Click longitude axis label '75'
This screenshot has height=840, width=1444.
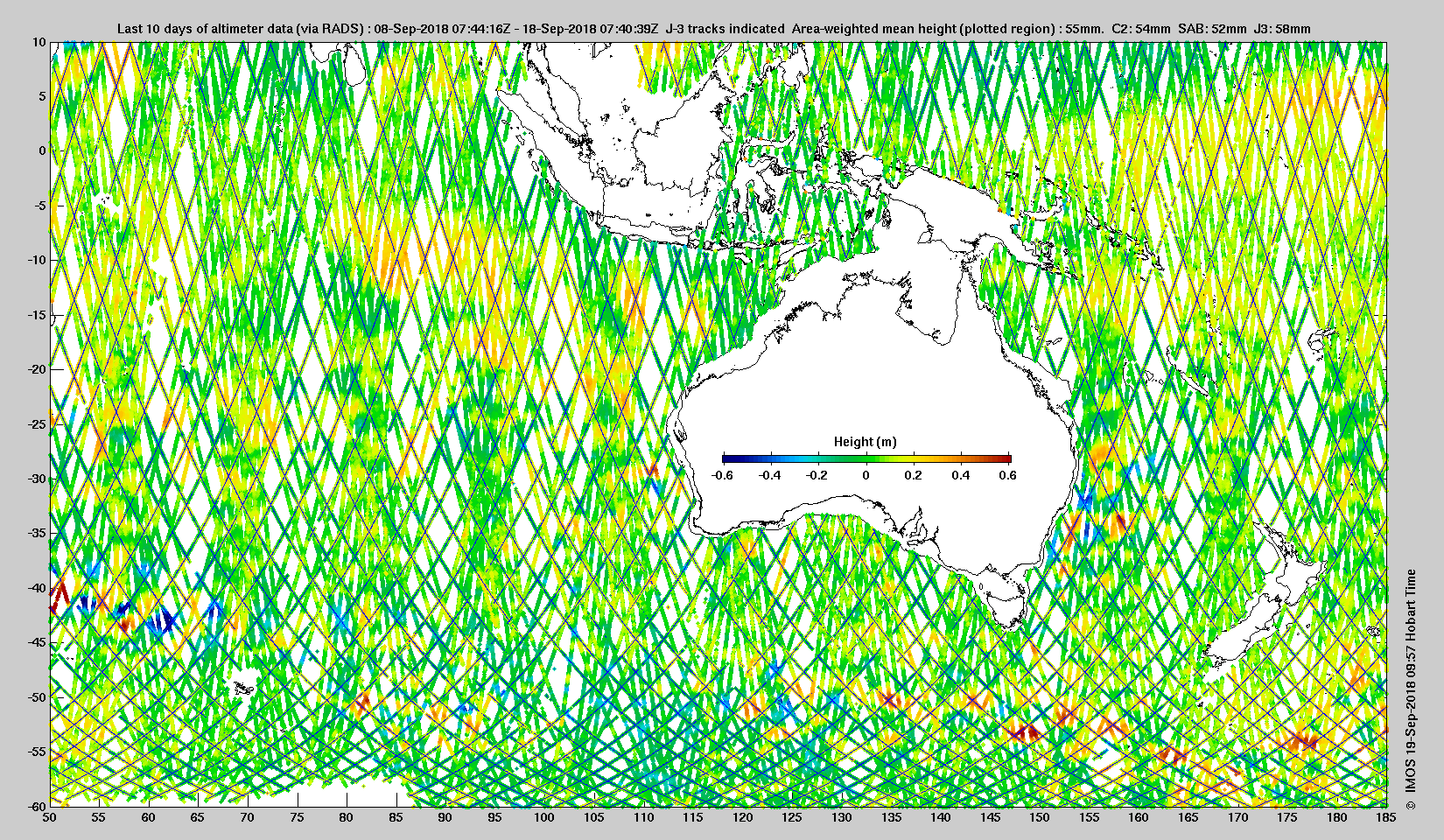point(298,817)
